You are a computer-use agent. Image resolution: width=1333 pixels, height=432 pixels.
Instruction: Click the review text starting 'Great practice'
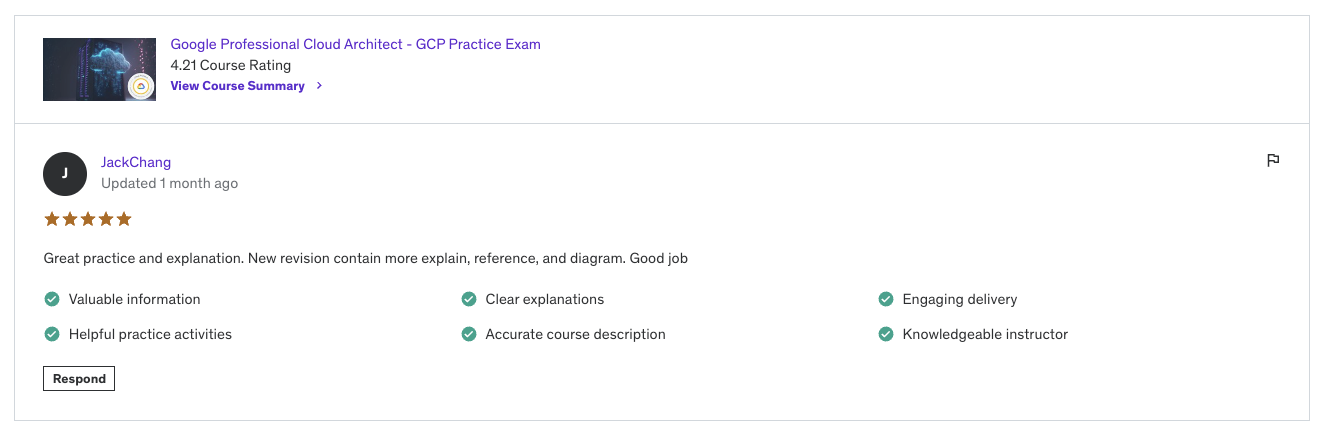[365, 258]
